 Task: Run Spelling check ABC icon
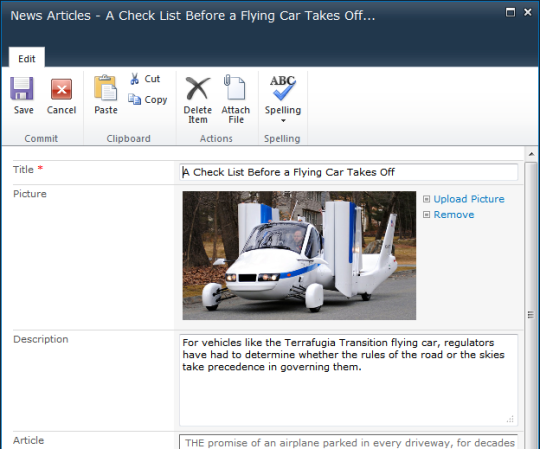click(283, 88)
